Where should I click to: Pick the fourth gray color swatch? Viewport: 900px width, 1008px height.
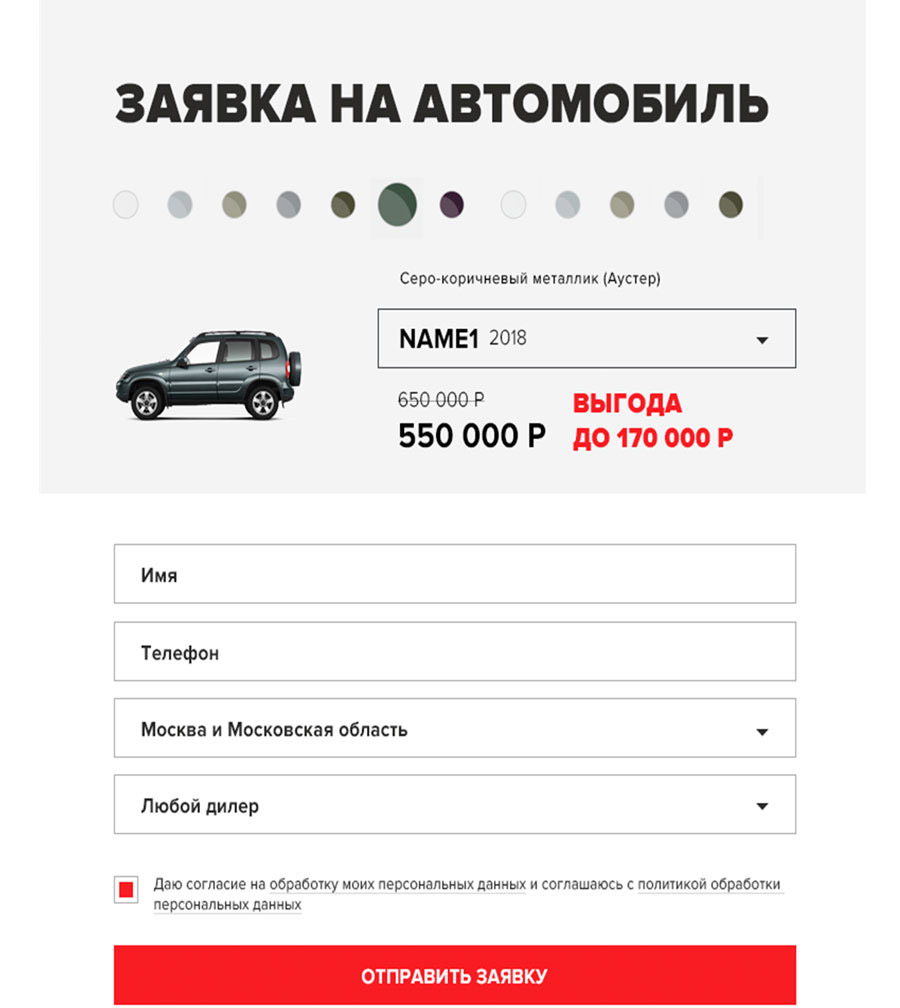[288, 205]
